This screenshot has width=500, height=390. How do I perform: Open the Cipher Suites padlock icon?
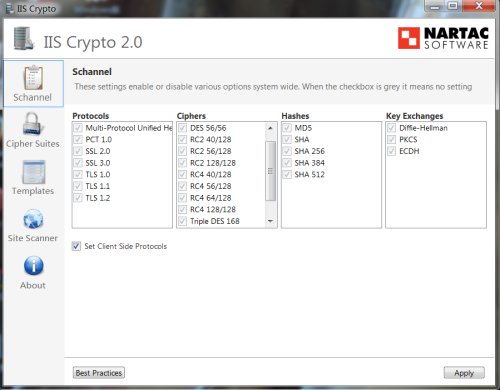[x=32, y=124]
